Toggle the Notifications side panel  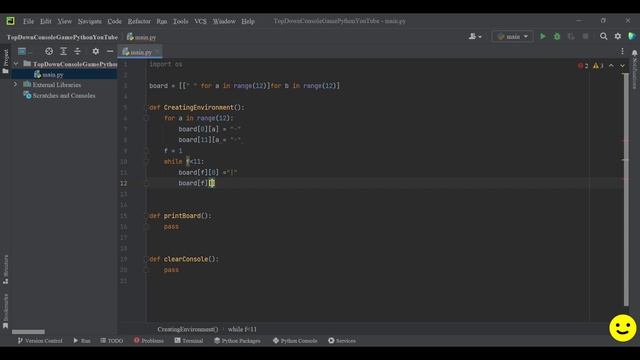pyautogui.click(x=635, y=69)
